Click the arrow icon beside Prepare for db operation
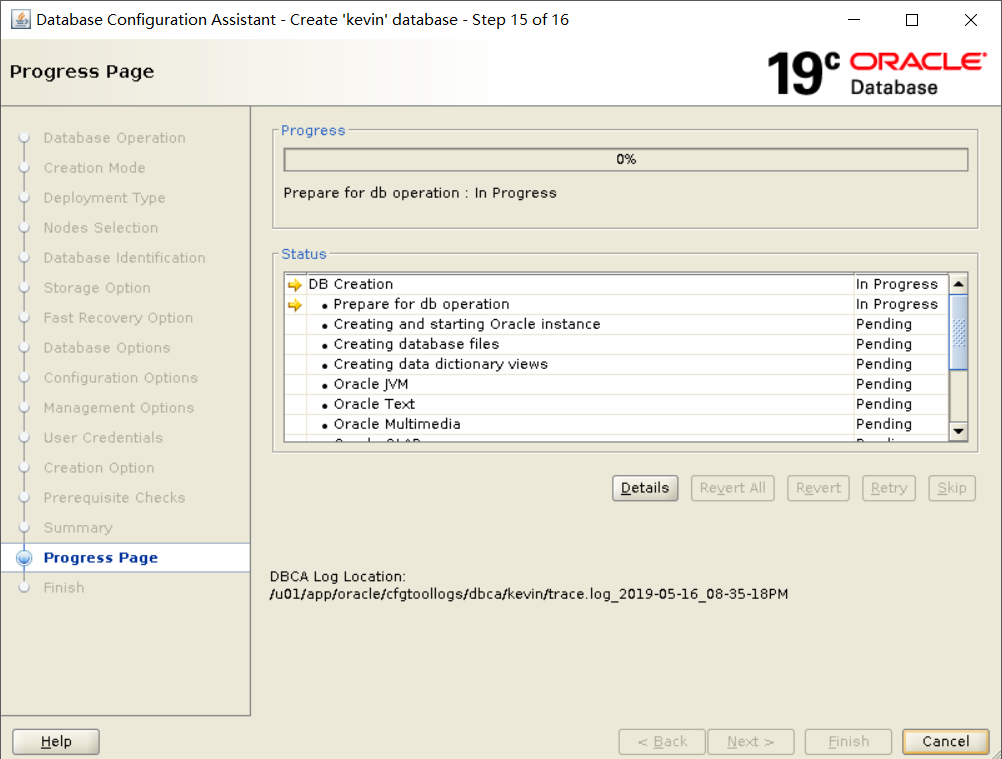The height and width of the screenshot is (759, 1002). (295, 305)
